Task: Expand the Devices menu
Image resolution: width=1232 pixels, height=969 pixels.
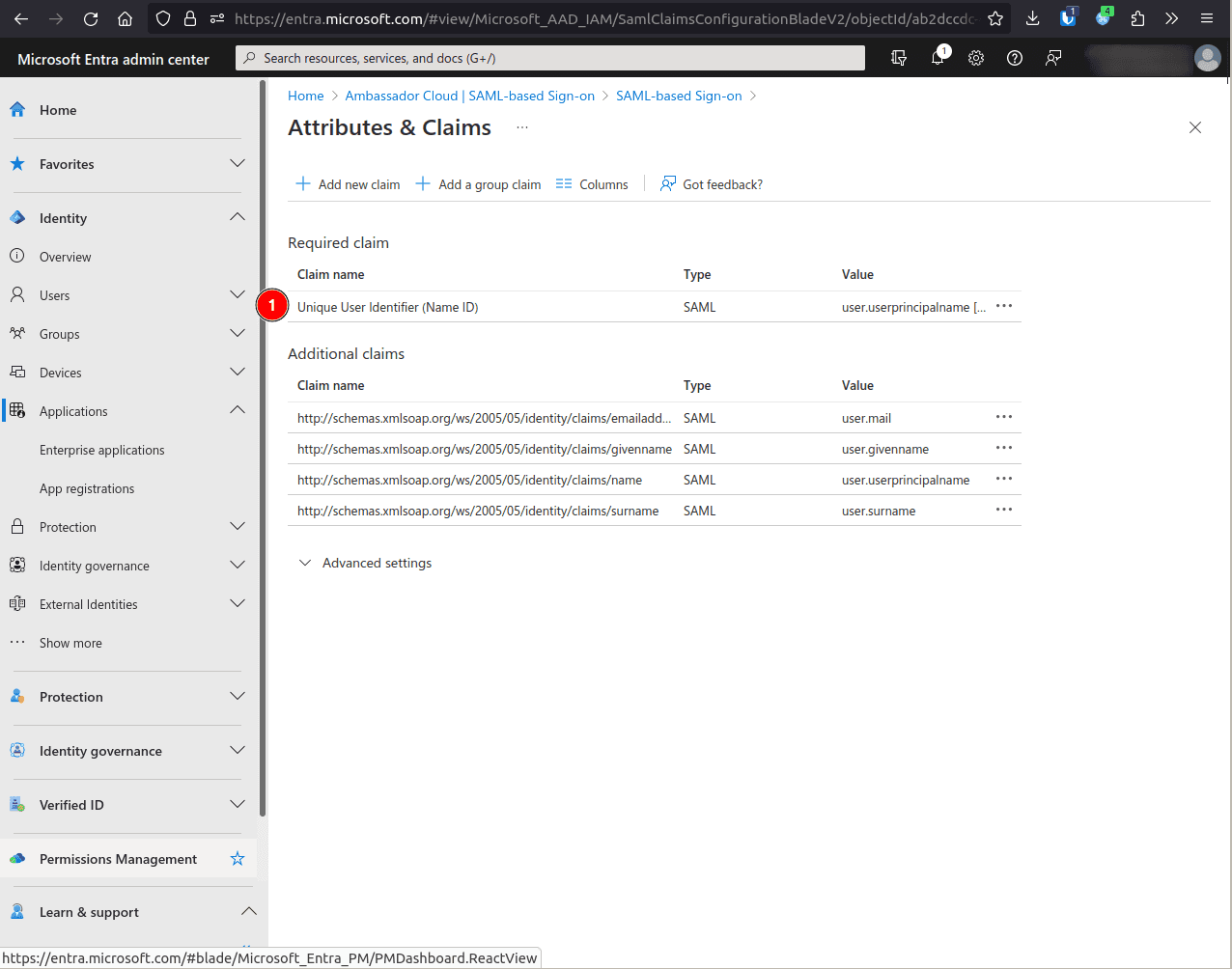Action: (238, 372)
